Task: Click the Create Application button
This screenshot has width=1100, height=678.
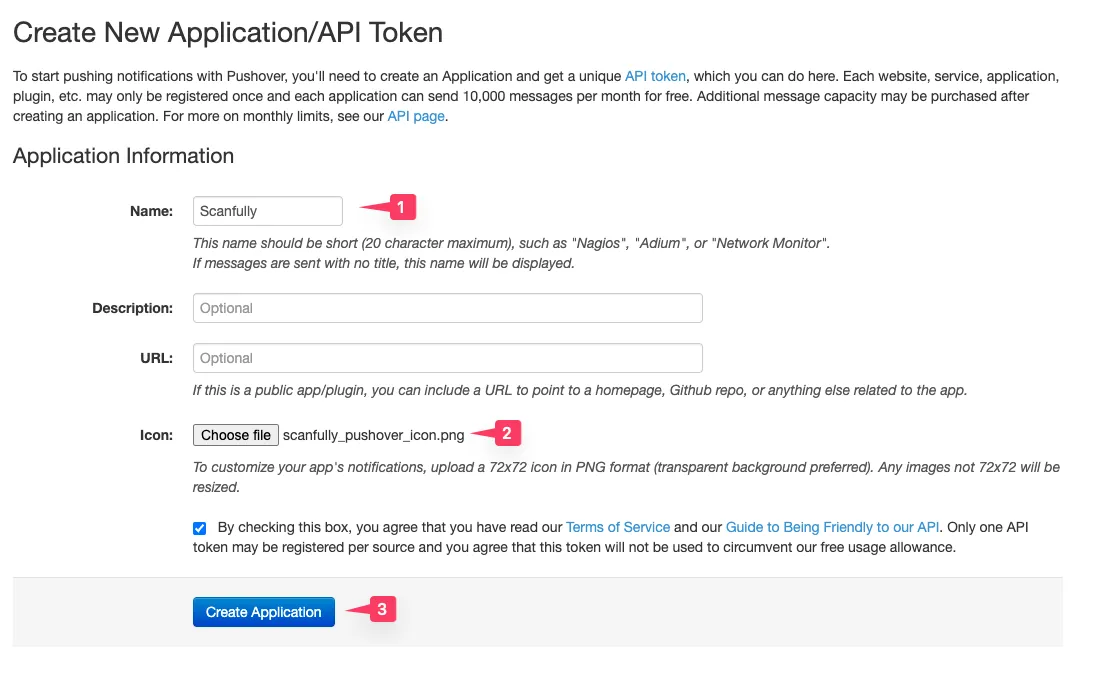Action: [264, 612]
